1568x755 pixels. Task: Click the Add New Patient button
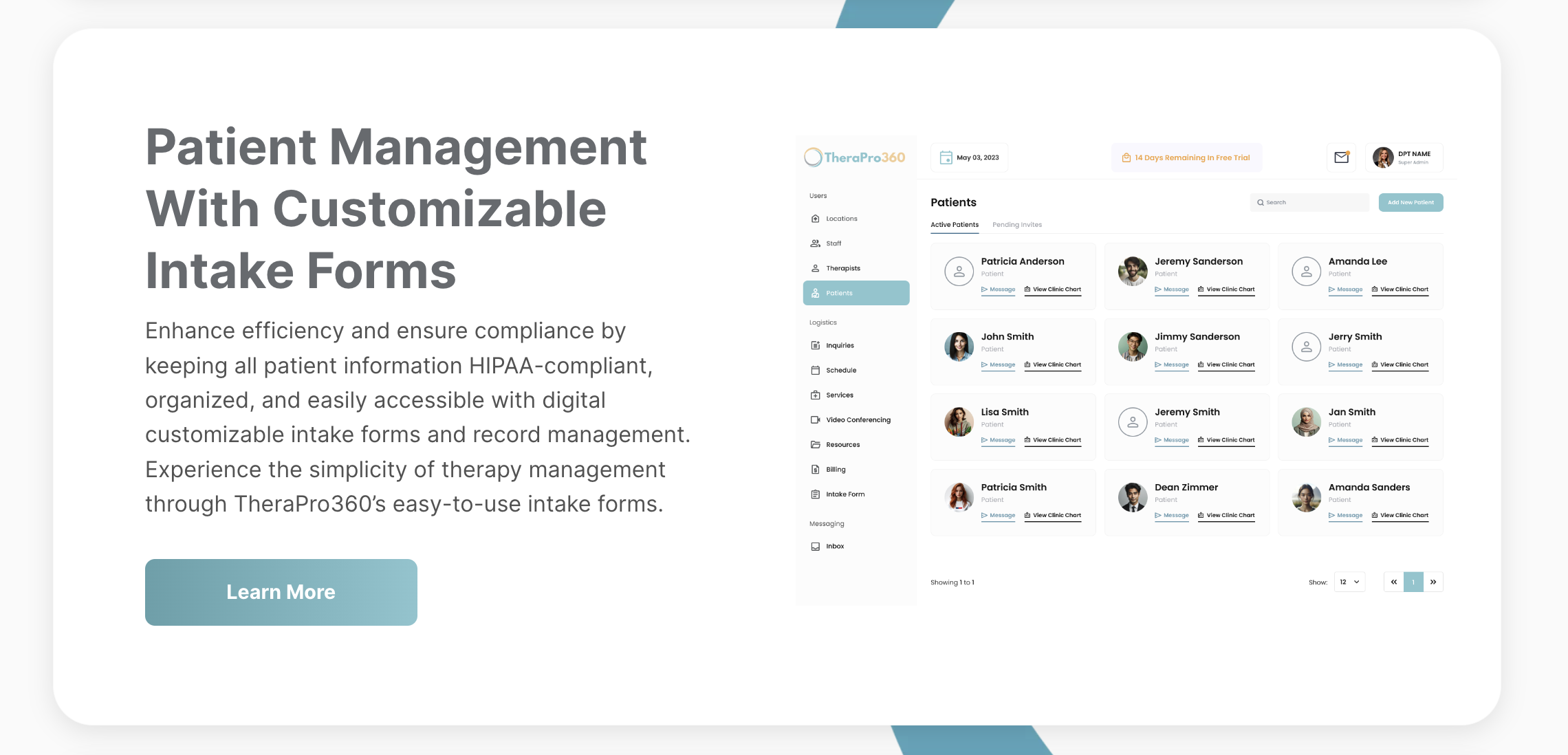pos(1411,202)
